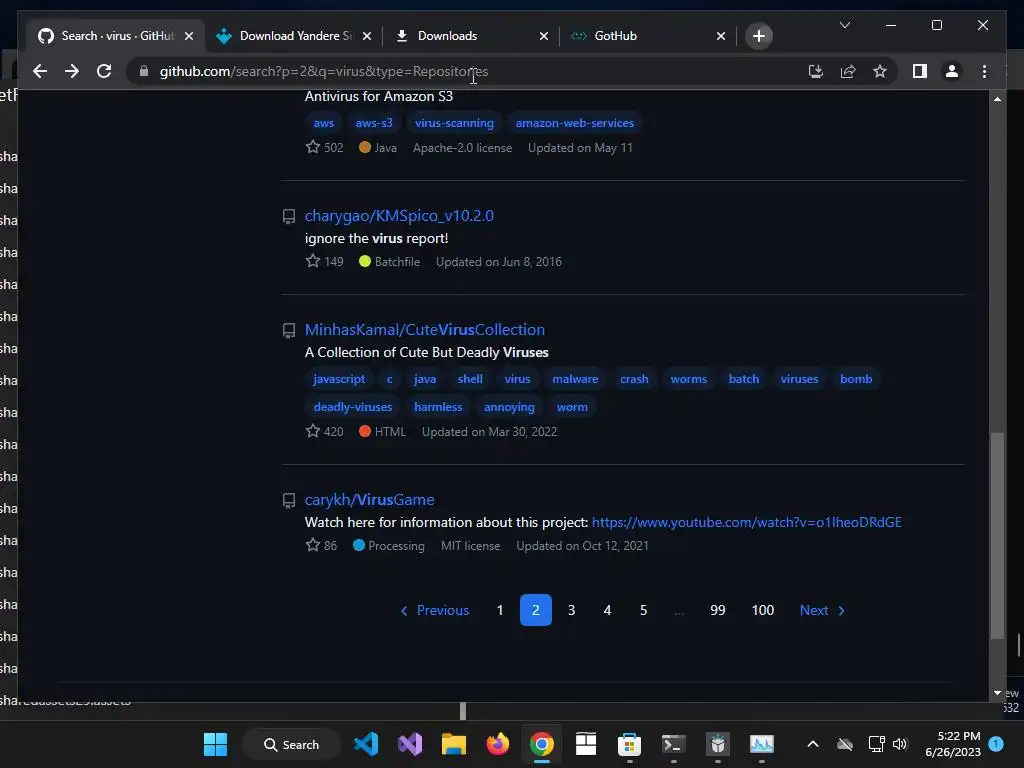This screenshot has height=768, width=1024.
Task: Open Microsoft Store from taskbar
Action: click(x=629, y=744)
